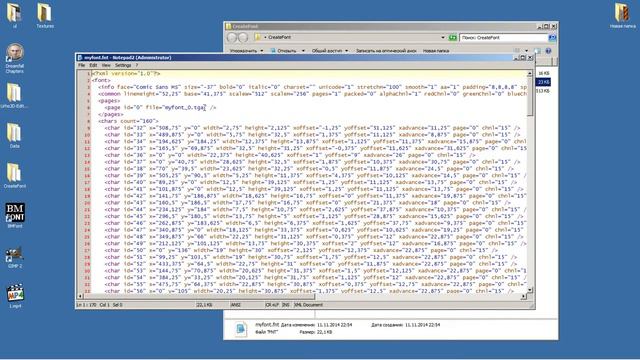
Task: Click the chars count="160" line
Action: 128,121
